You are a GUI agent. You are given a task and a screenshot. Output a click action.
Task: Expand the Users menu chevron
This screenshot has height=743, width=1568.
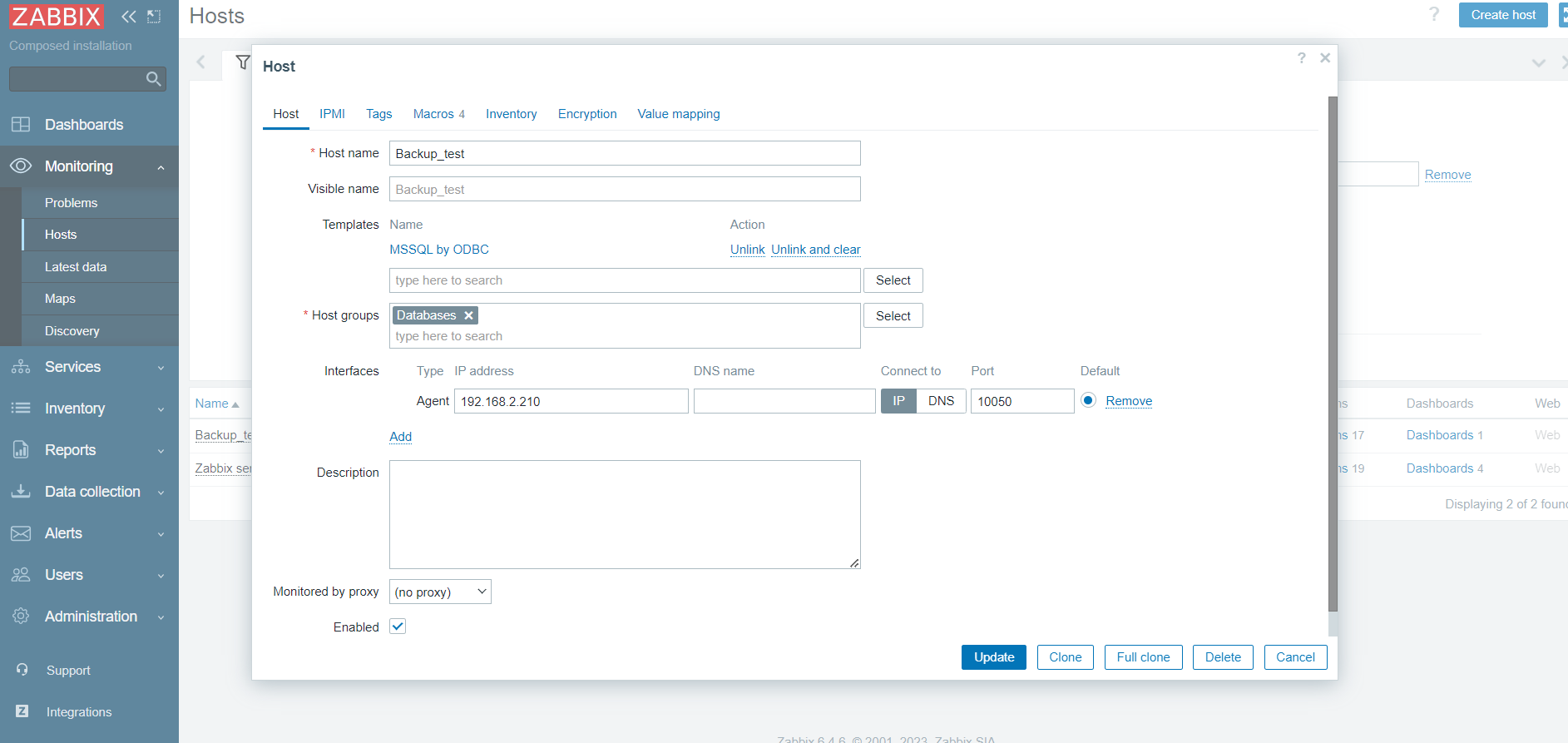[x=161, y=576]
